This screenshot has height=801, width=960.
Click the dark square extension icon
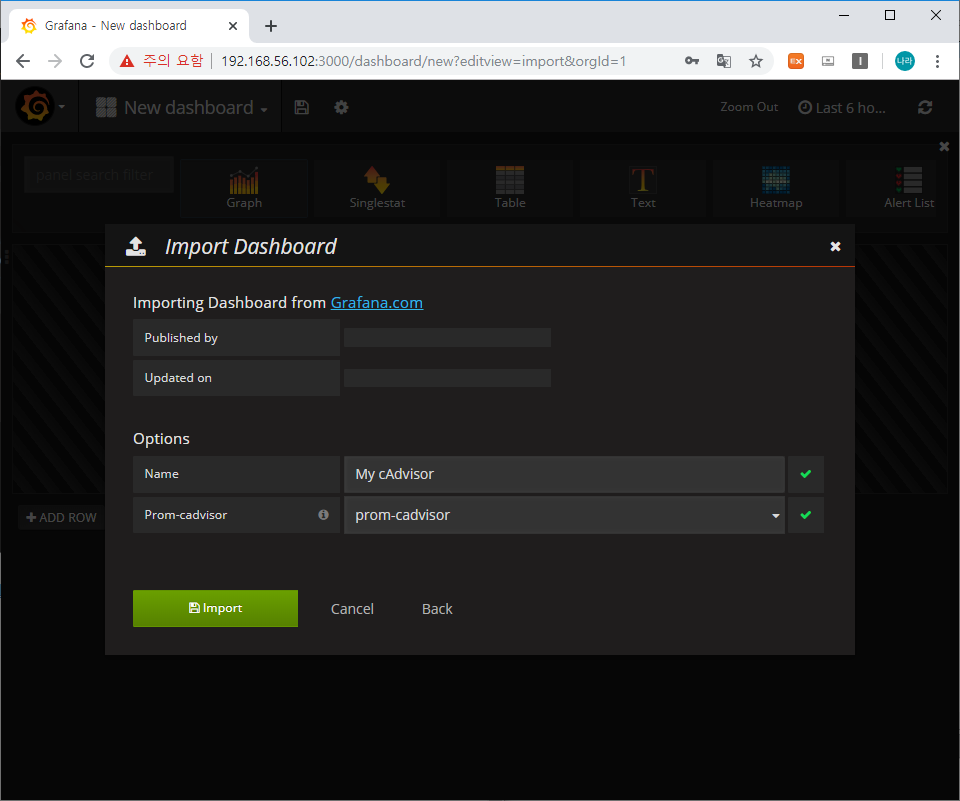coord(860,61)
